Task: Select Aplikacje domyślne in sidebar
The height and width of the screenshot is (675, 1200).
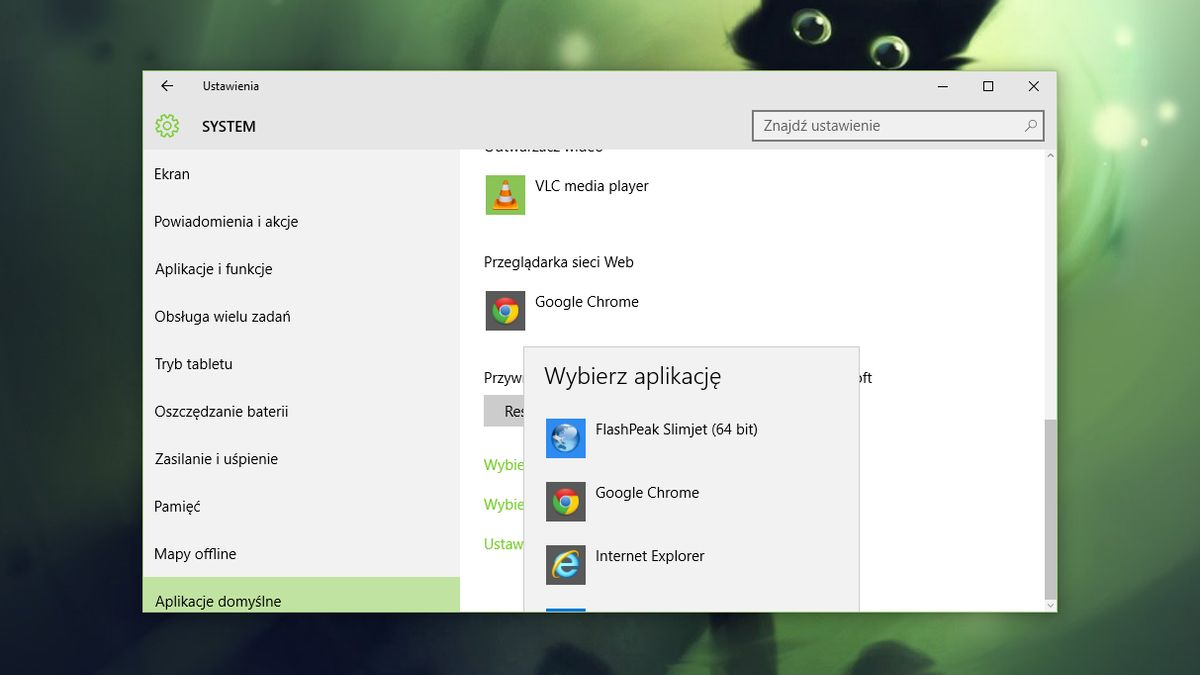Action: (301, 595)
